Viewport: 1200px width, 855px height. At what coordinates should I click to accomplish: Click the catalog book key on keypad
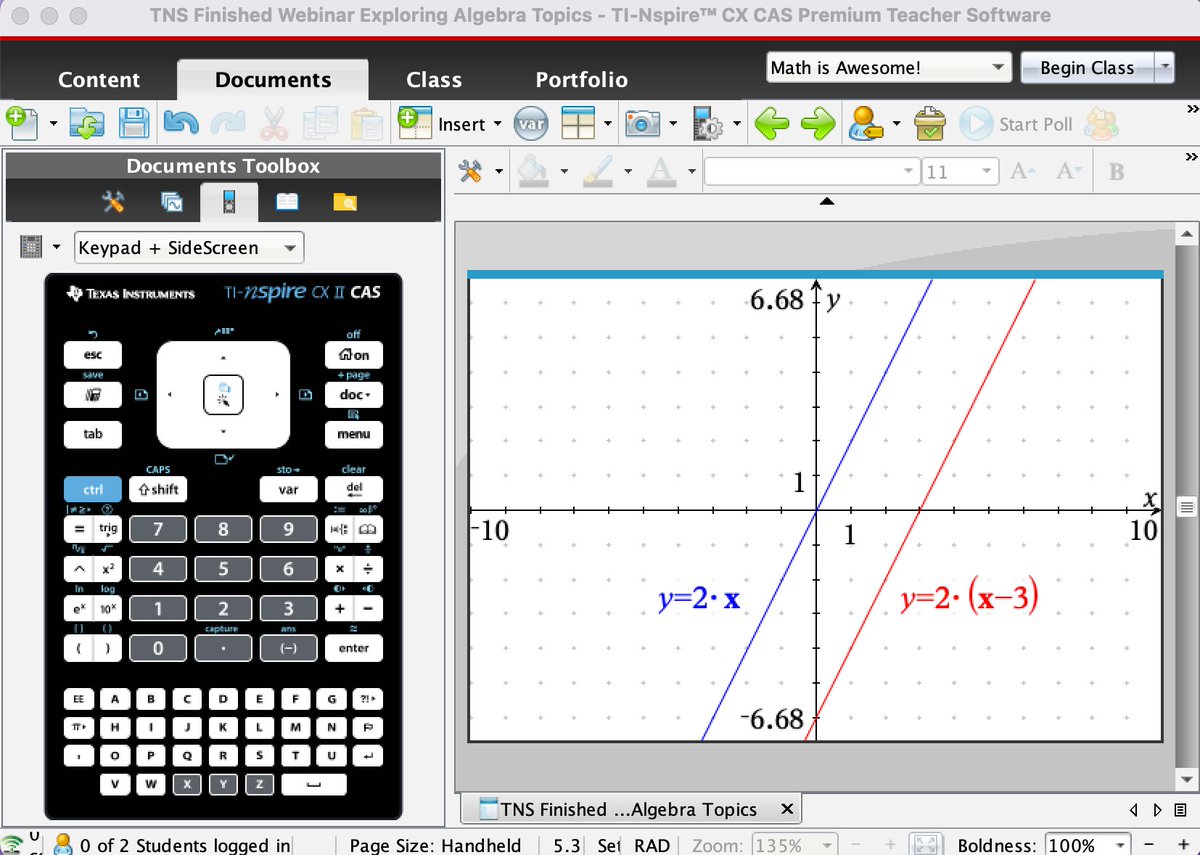click(367, 528)
